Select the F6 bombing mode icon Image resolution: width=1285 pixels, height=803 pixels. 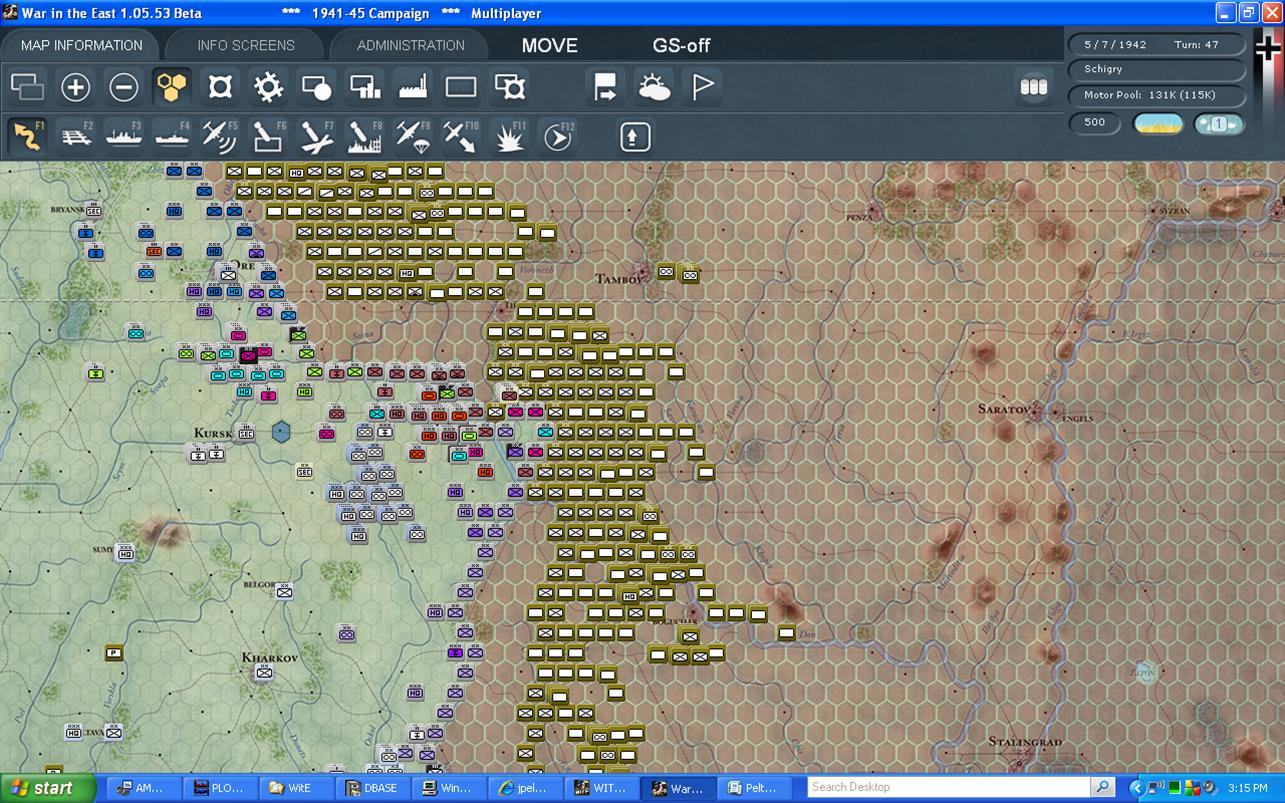(x=268, y=136)
